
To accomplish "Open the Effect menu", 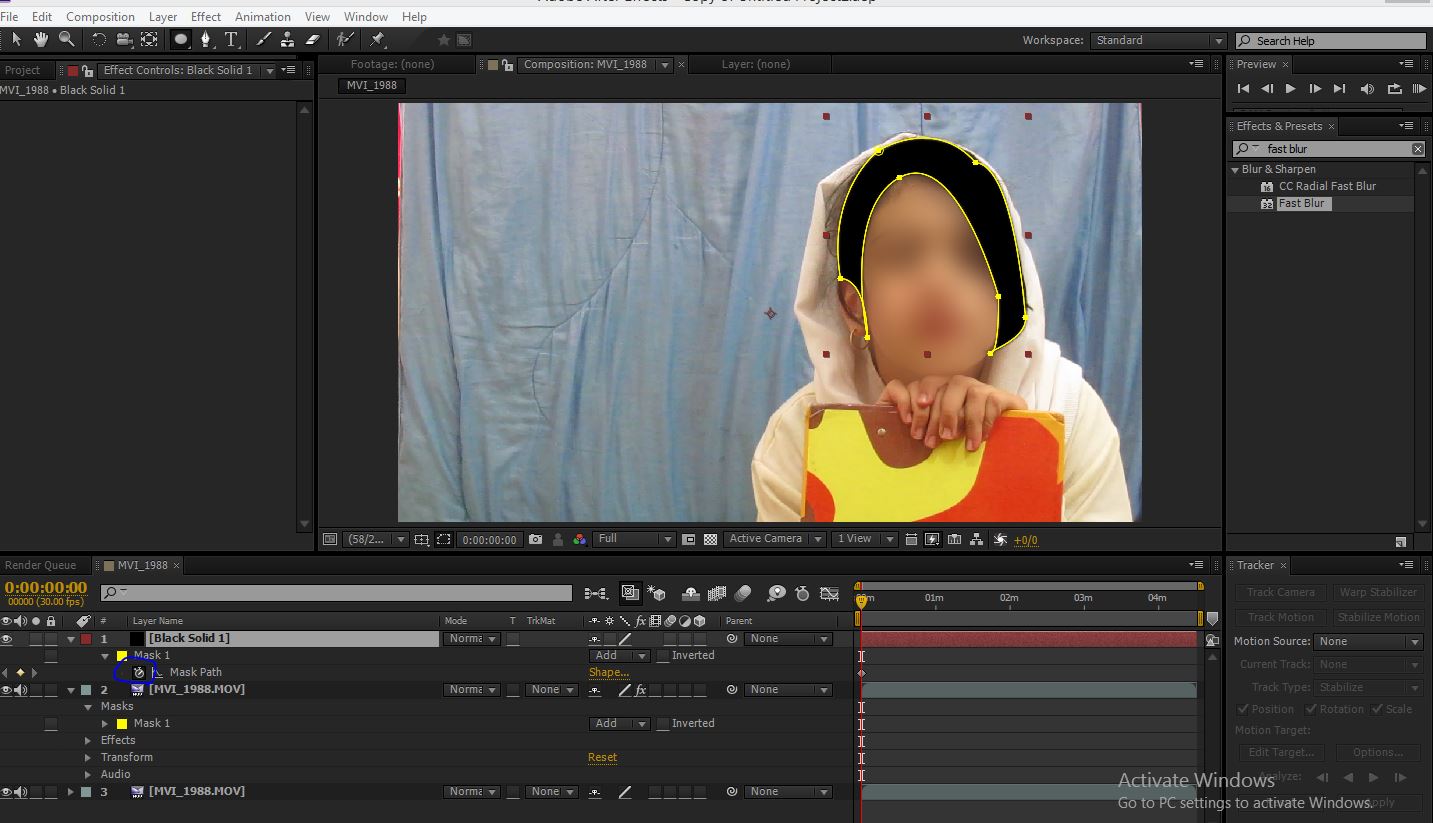I will [x=206, y=17].
